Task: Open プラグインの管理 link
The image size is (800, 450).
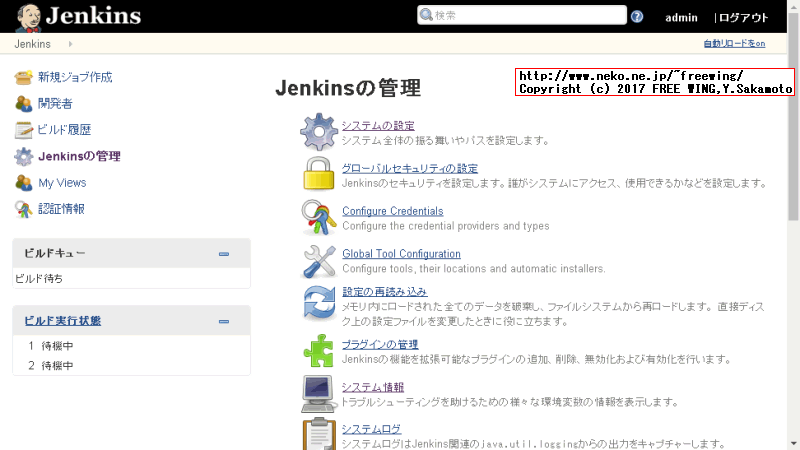Action: (380, 344)
